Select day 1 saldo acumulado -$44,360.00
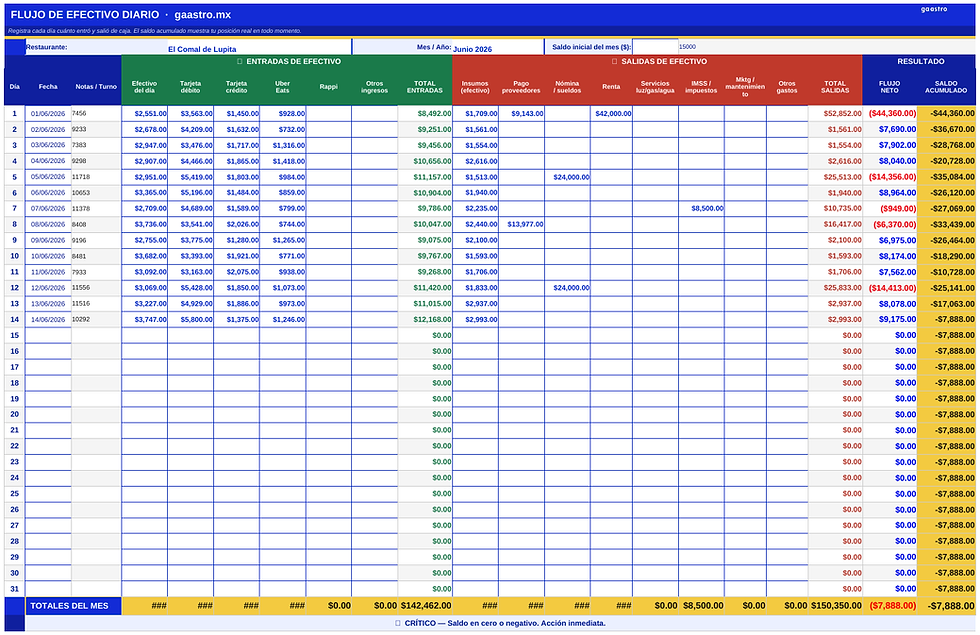 point(946,114)
